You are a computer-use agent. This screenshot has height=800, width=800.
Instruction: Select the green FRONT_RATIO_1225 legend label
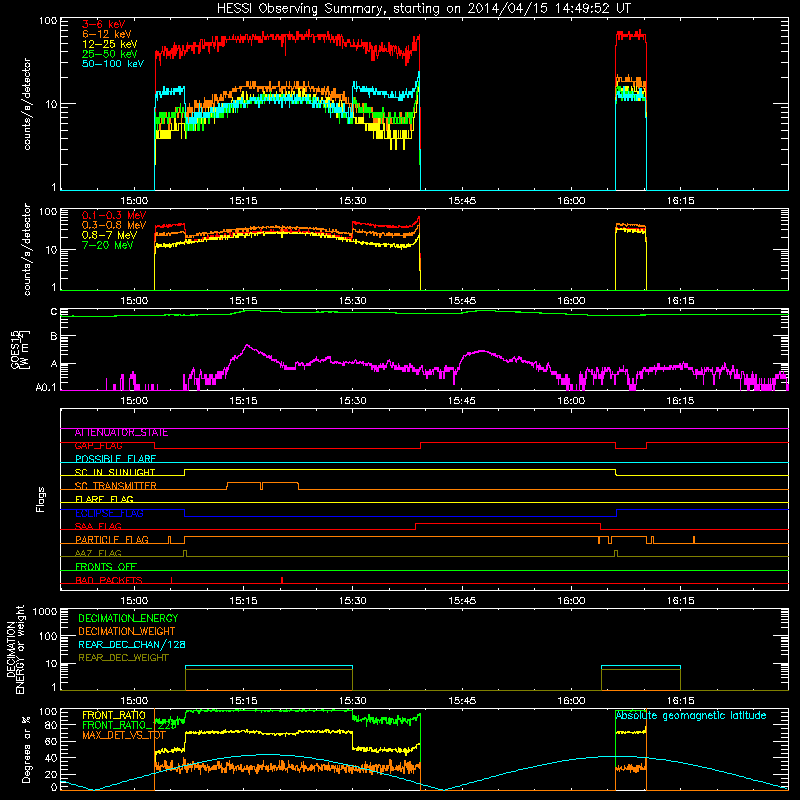pos(129,726)
